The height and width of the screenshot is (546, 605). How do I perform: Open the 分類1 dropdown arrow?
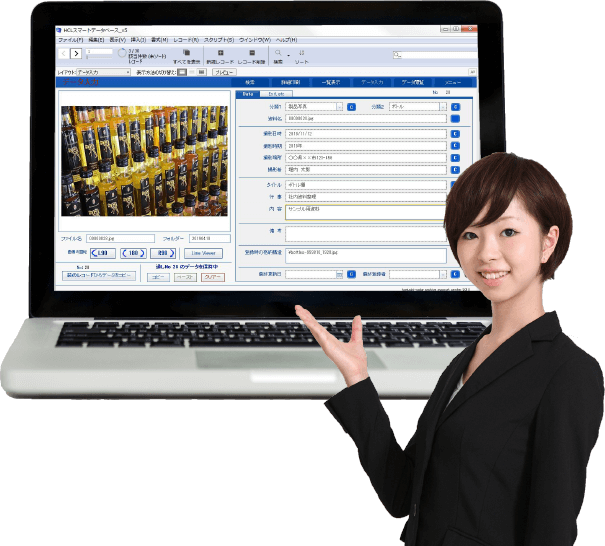(340, 107)
